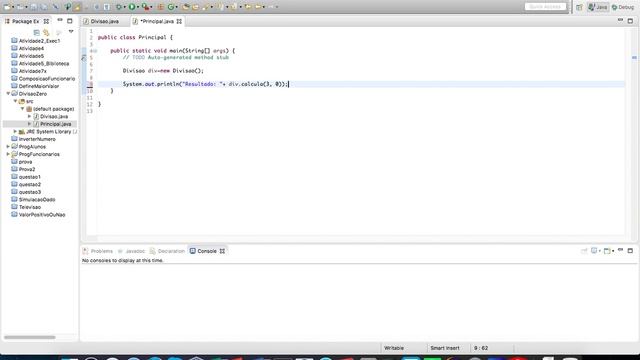Minimize the Package Explorer view

pyautogui.click(x=60, y=20)
